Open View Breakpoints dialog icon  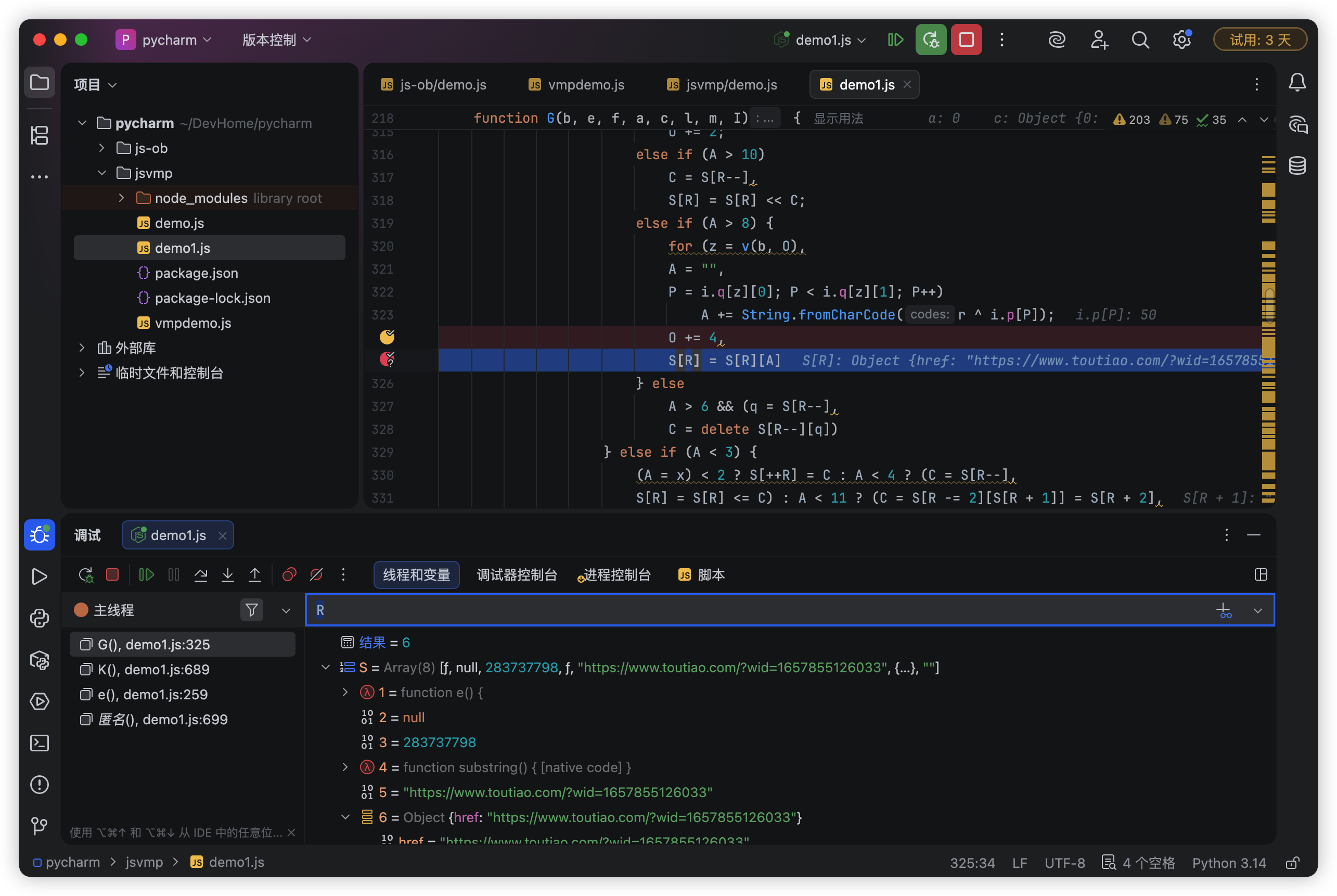(x=289, y=574)
